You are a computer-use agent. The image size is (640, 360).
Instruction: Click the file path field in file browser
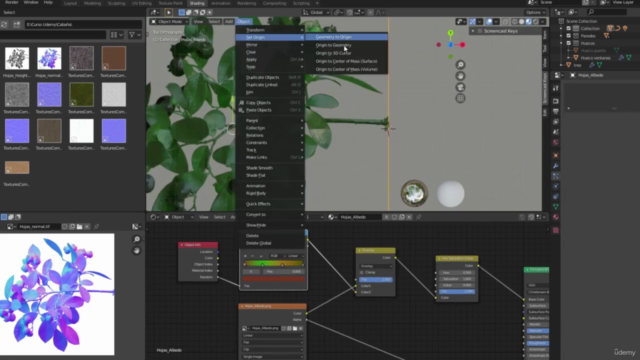pos(83,24)
